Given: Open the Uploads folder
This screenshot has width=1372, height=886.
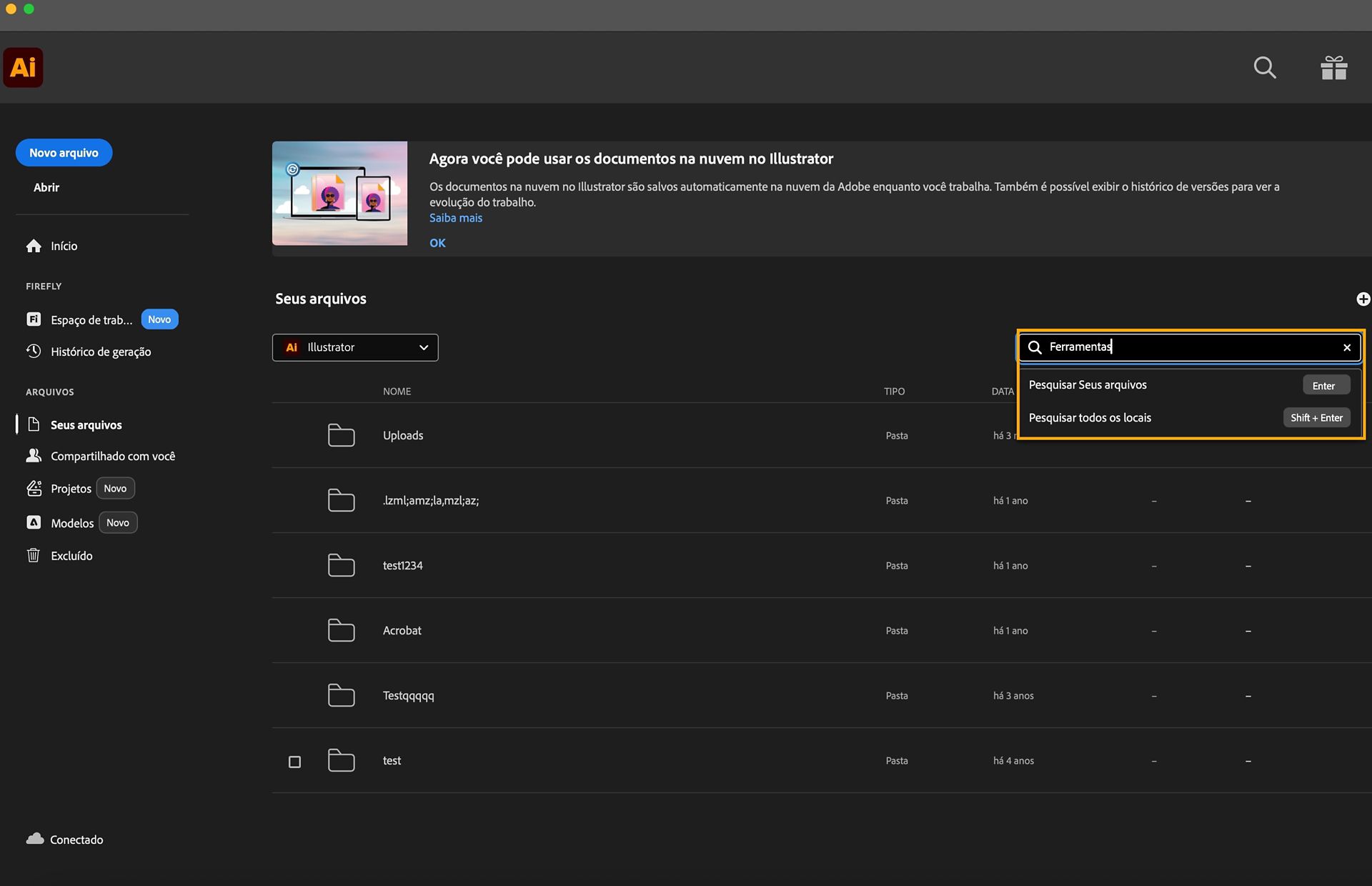Looking at the screenshot, I should [403, 435].
